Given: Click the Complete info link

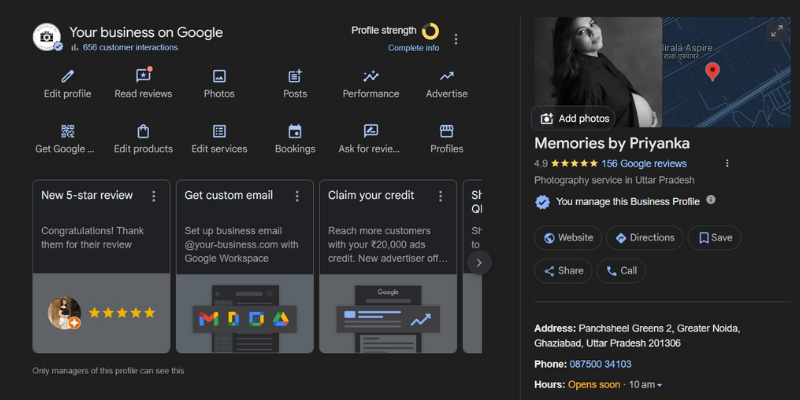Looking at the screenshot, I should [413, 47].
